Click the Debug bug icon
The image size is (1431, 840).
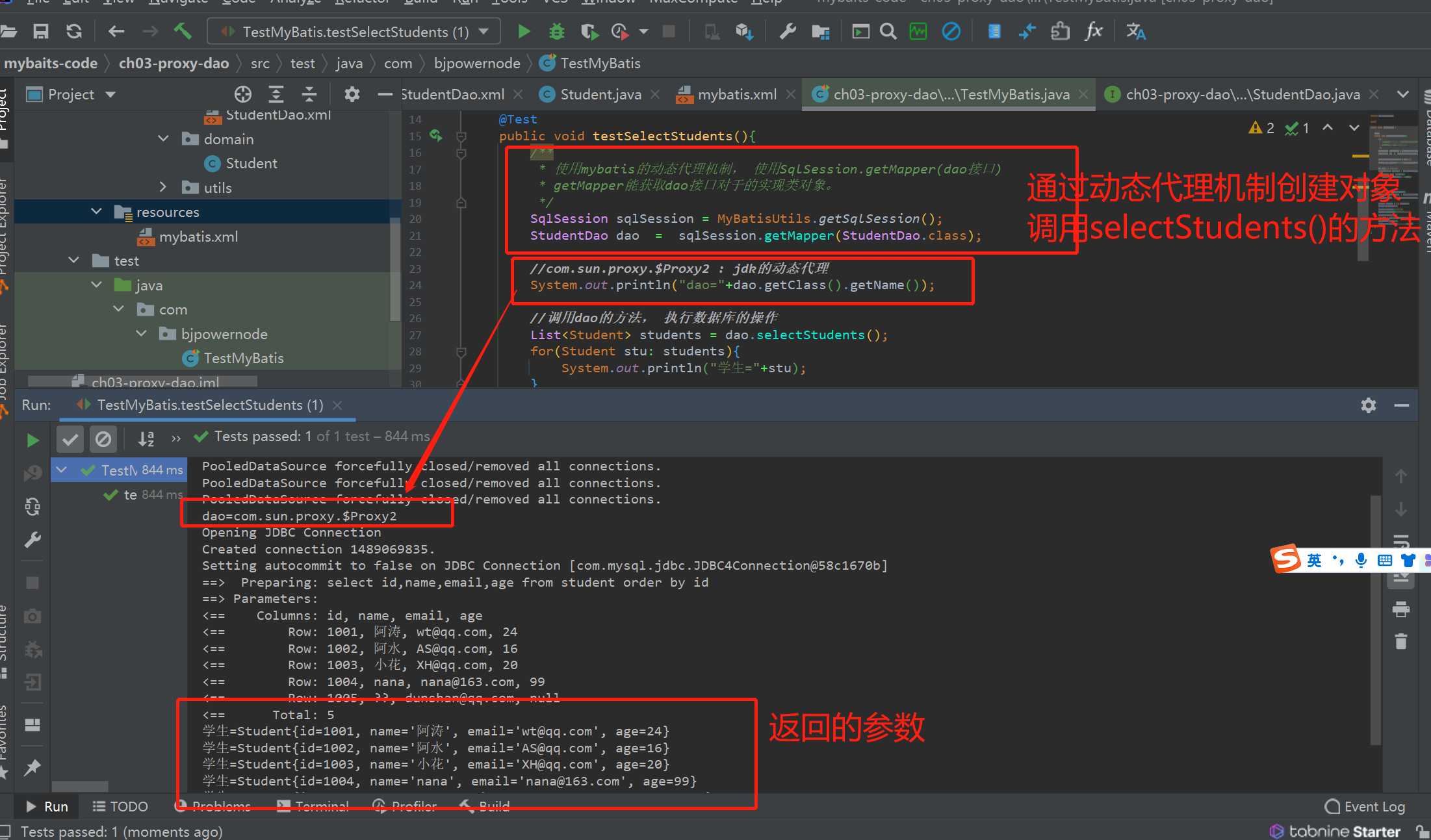(x=557, y=31)
